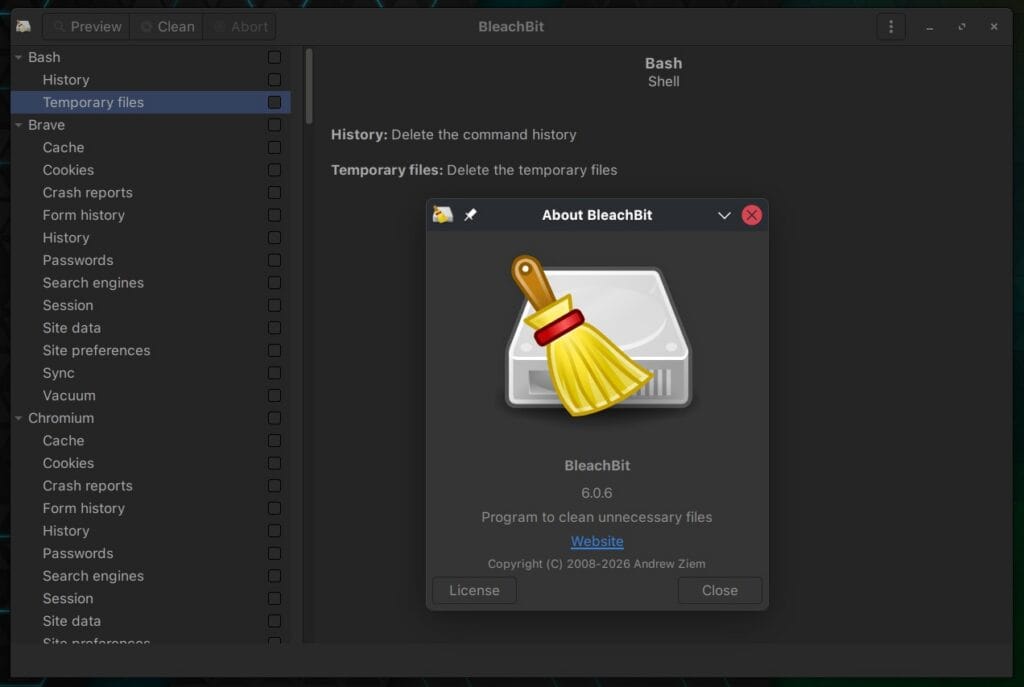Select Temporary files row under Bash
The width and height of the screenshot is (1024, 687).
point(151,103)
